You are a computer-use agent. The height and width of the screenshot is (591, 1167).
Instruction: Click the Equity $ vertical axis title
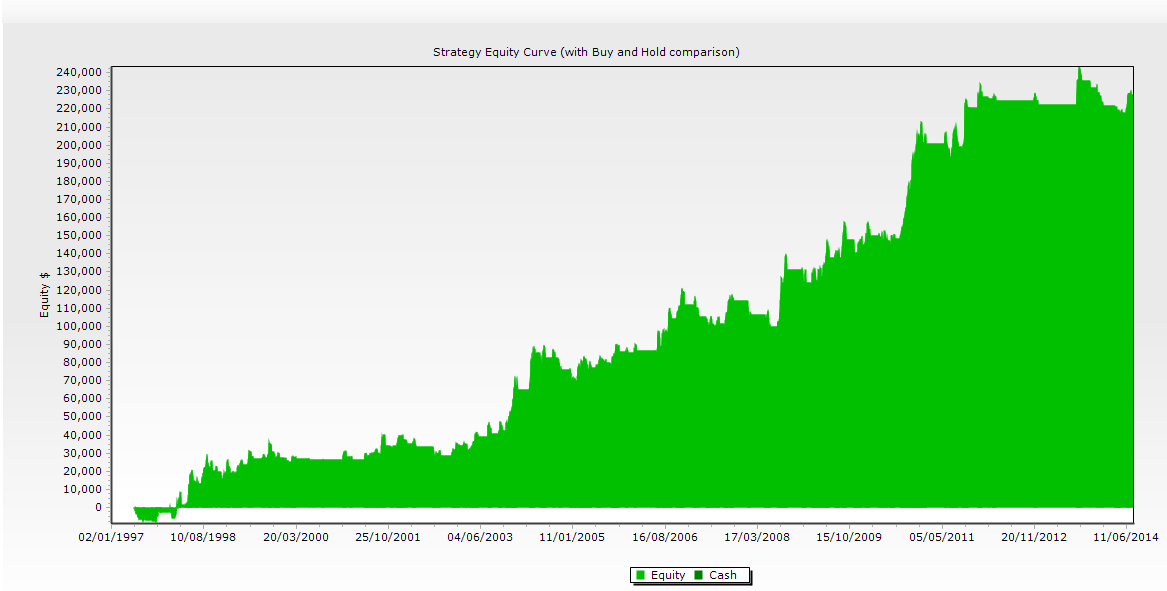tap(45, 295)
